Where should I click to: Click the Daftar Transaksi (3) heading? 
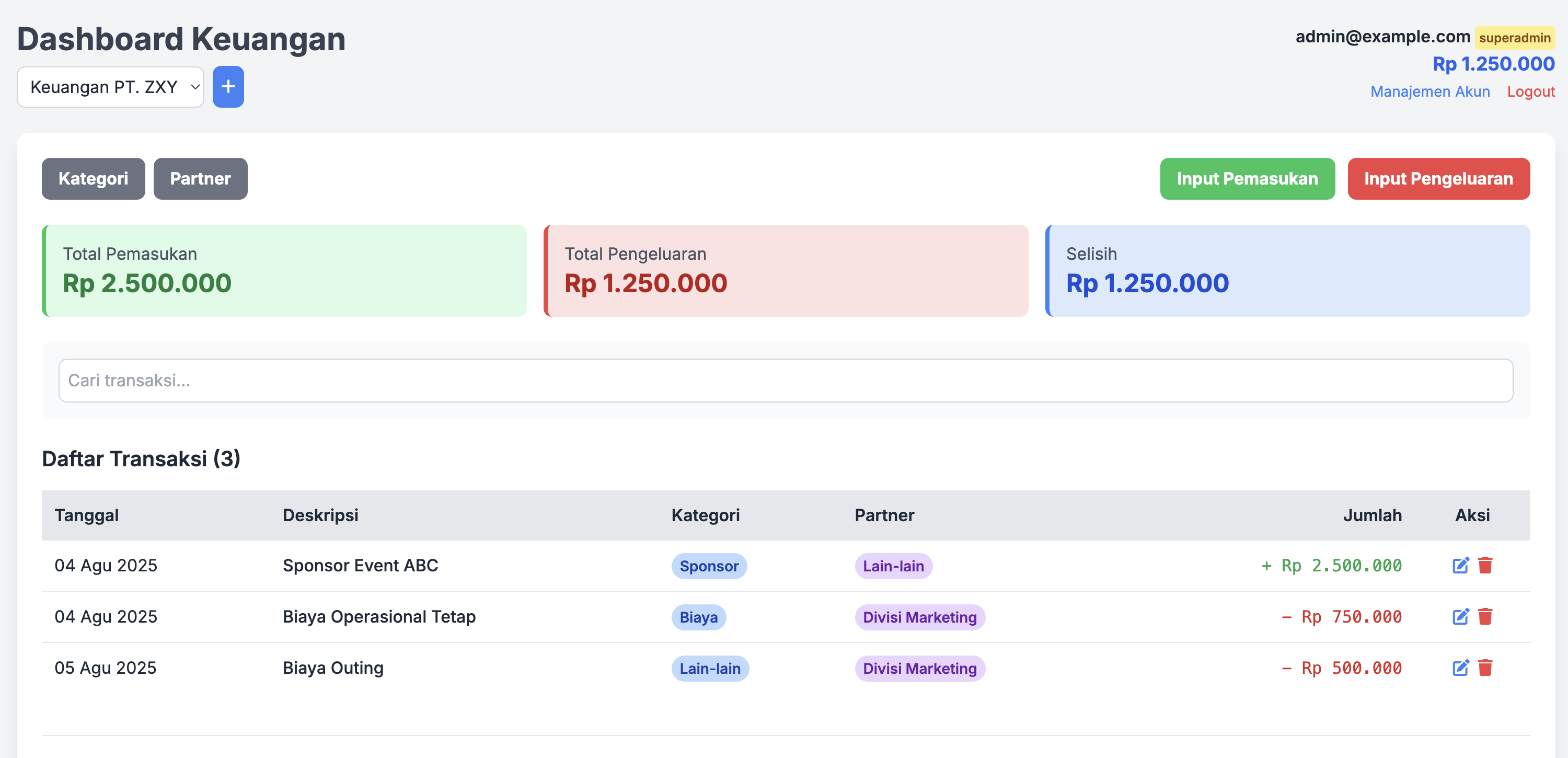(x=141, y=458)
